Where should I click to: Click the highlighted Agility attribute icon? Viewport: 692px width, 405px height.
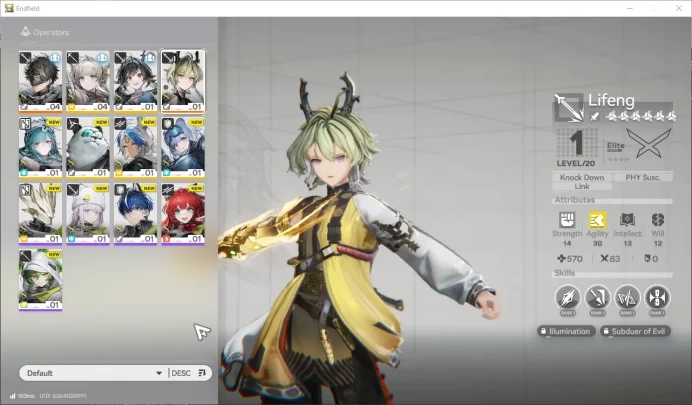597,220
